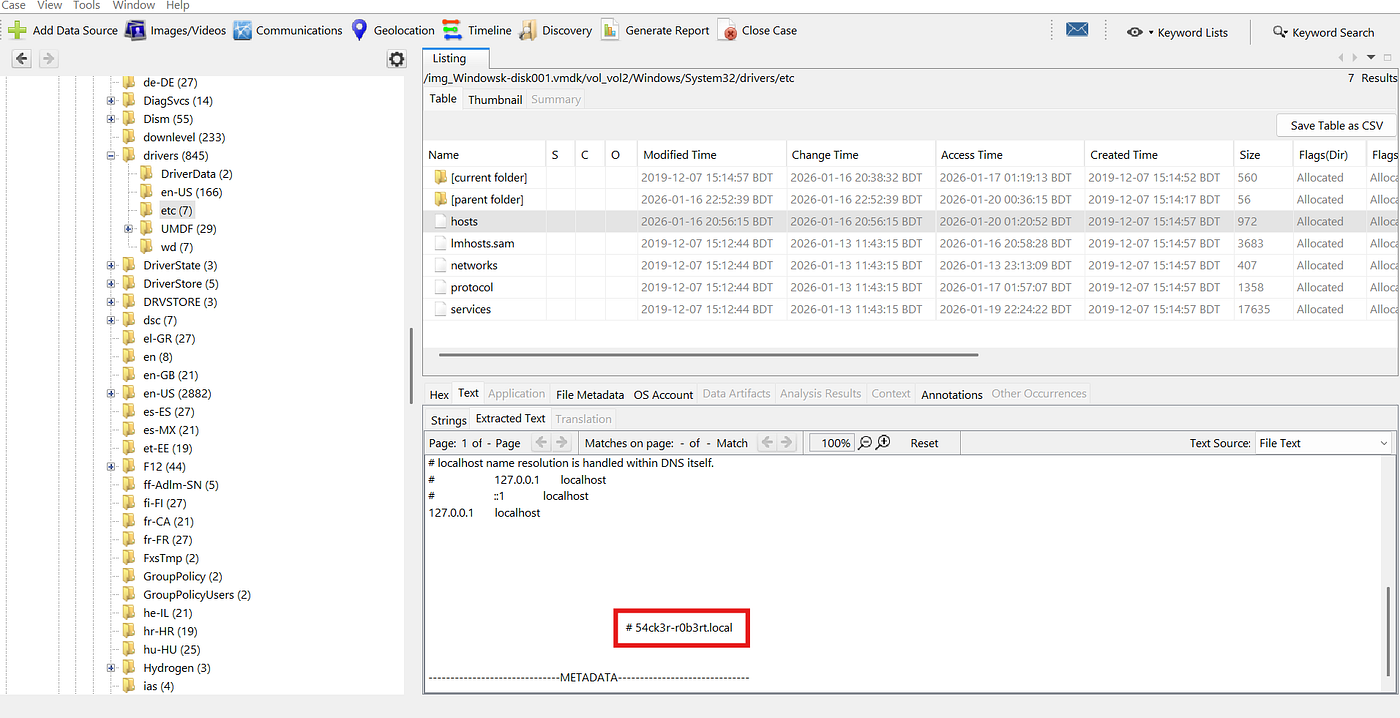Click the envelope messages icon
This screenshot has width=1400, height=718.
pyautogui.click(x=1077, y=30)
